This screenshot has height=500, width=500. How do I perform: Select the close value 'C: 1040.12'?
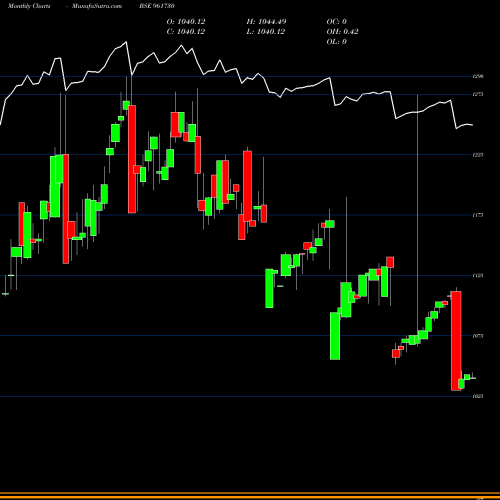click(x=186, y=32)
